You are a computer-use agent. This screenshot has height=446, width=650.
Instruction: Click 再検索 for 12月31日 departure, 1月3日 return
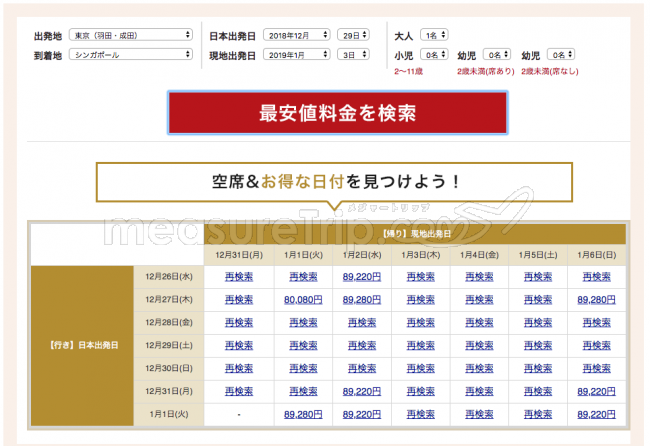(x=421, y=391)
